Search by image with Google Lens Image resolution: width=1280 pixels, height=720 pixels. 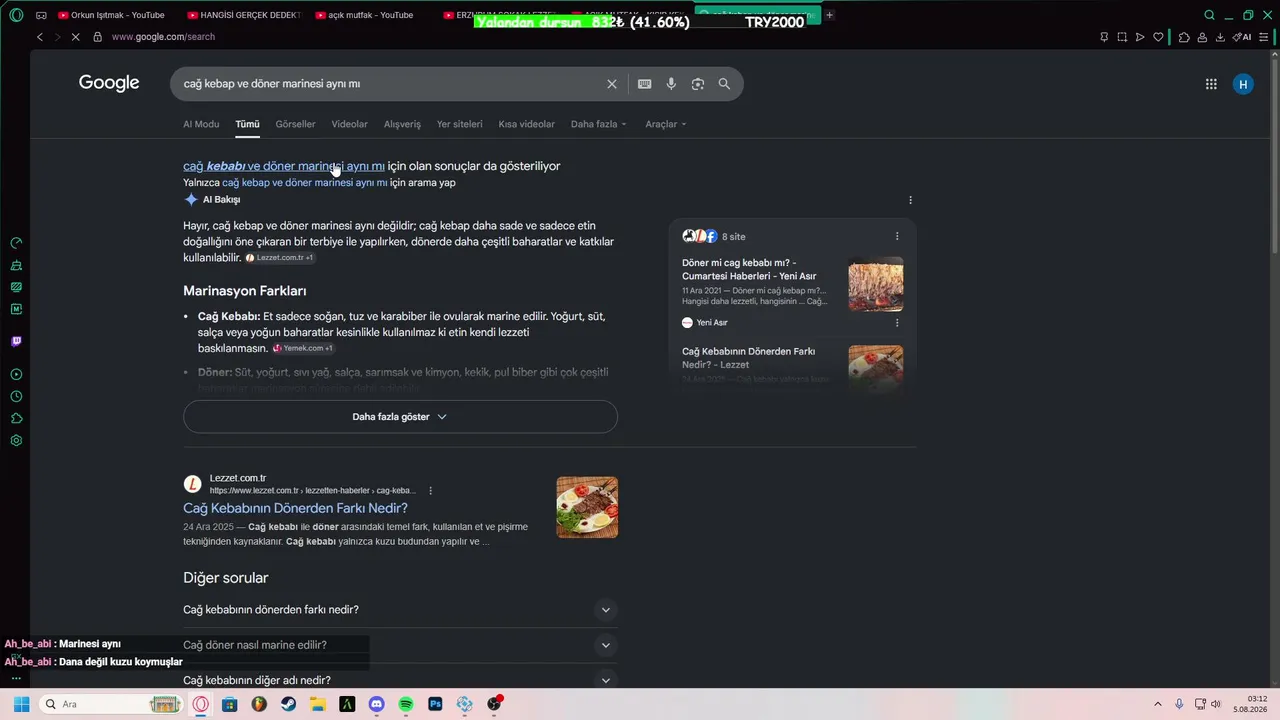698,84
